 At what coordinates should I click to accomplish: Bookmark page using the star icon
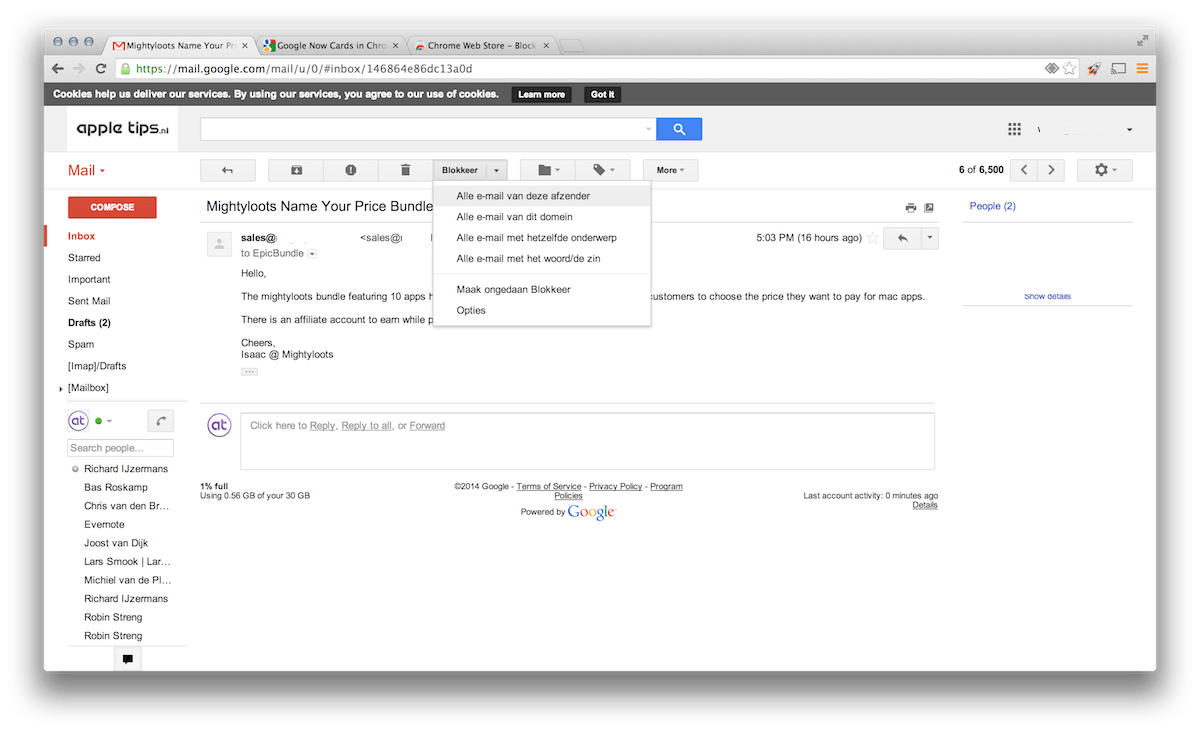pos(1070,69)
